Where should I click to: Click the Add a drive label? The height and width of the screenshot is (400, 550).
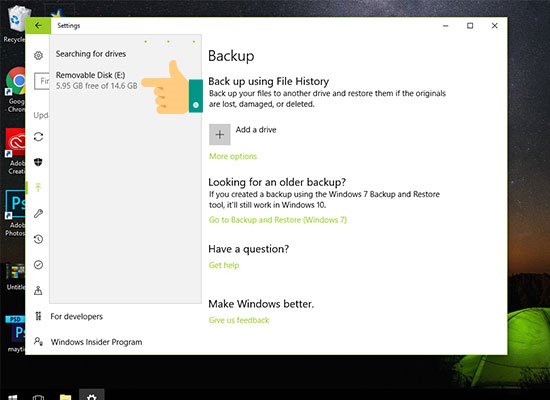[x=256, y=130]
